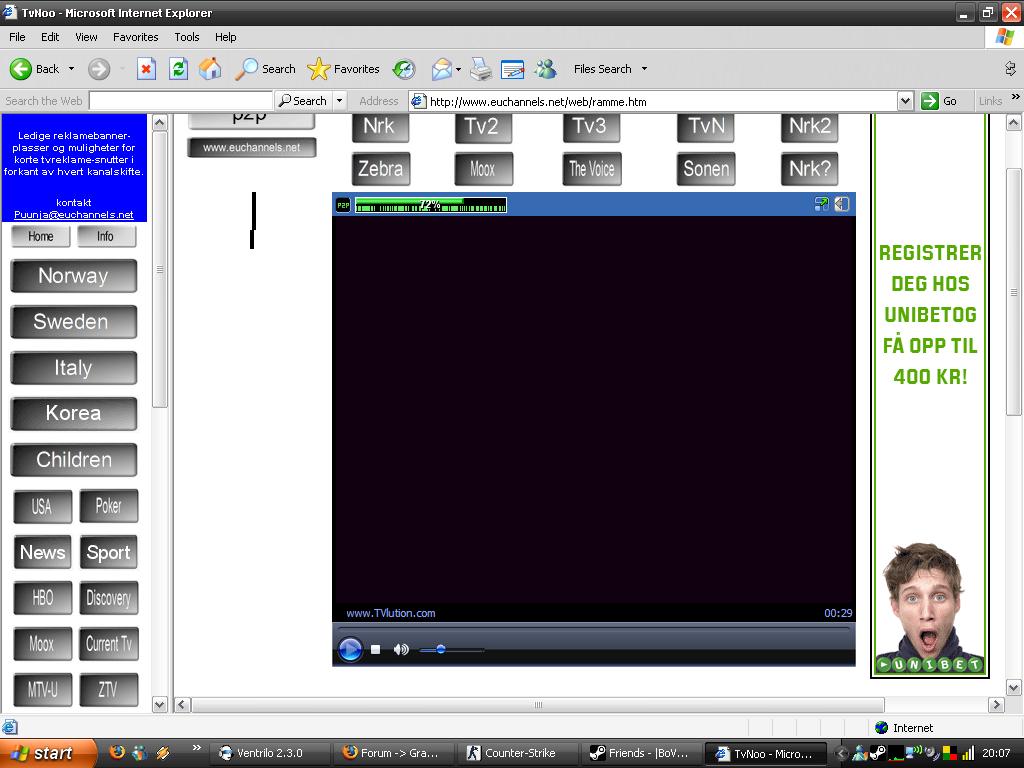Open the File menu
Viewport: 1024px width, 768px height.
coord(17,37)
